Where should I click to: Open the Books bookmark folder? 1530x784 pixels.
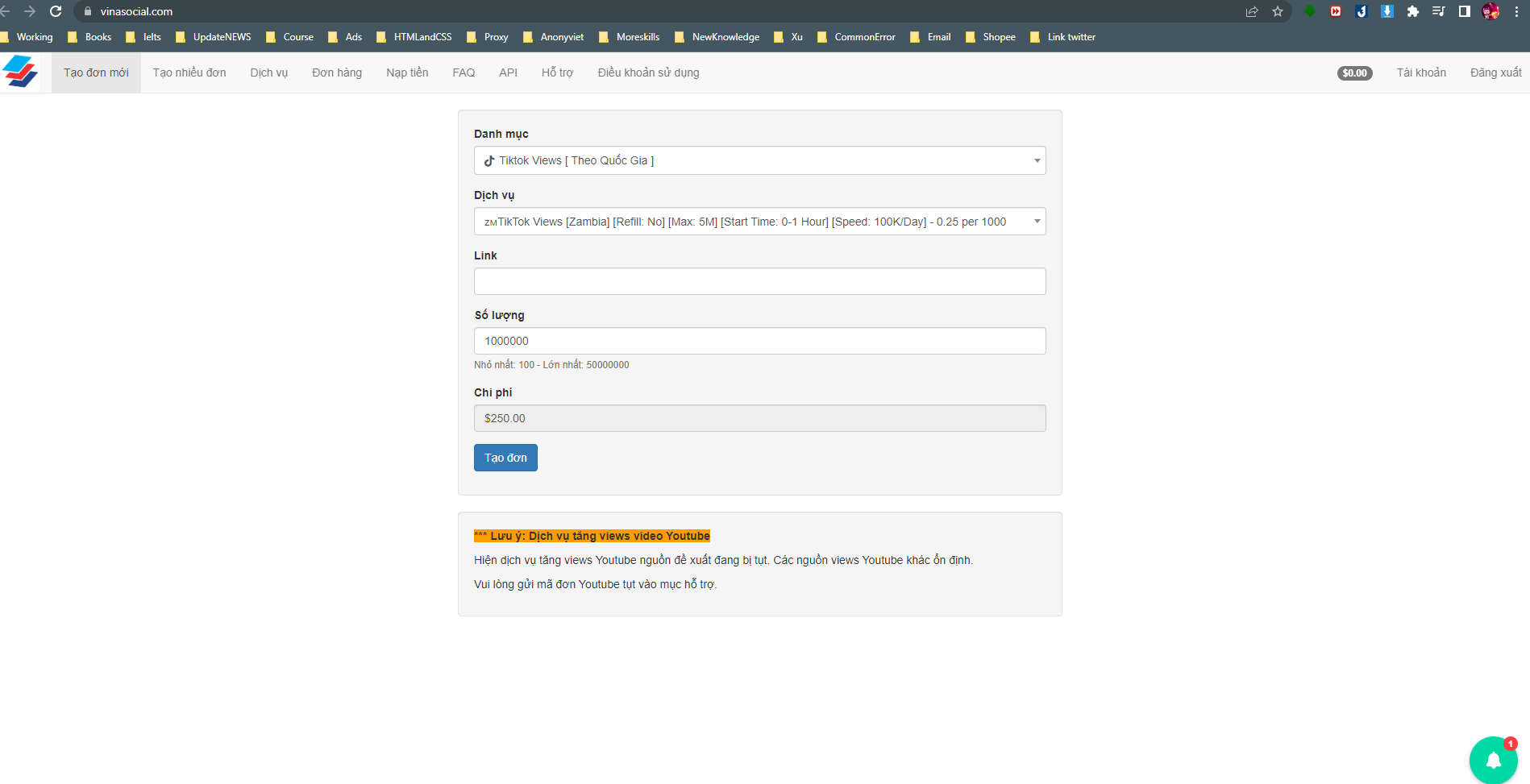click(89, 37)
